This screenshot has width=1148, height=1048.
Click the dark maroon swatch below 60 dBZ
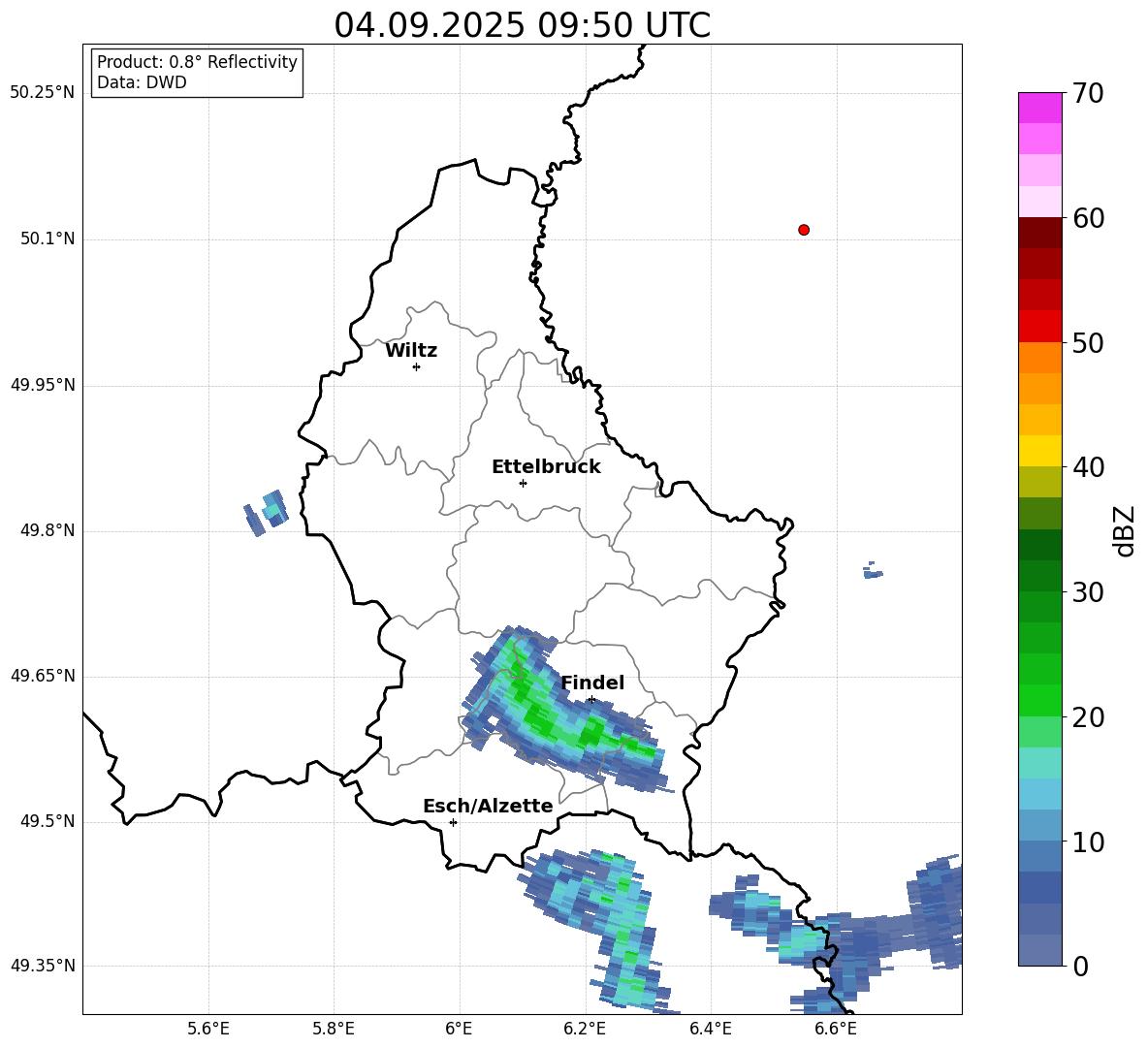click(x=1039, y=233)
